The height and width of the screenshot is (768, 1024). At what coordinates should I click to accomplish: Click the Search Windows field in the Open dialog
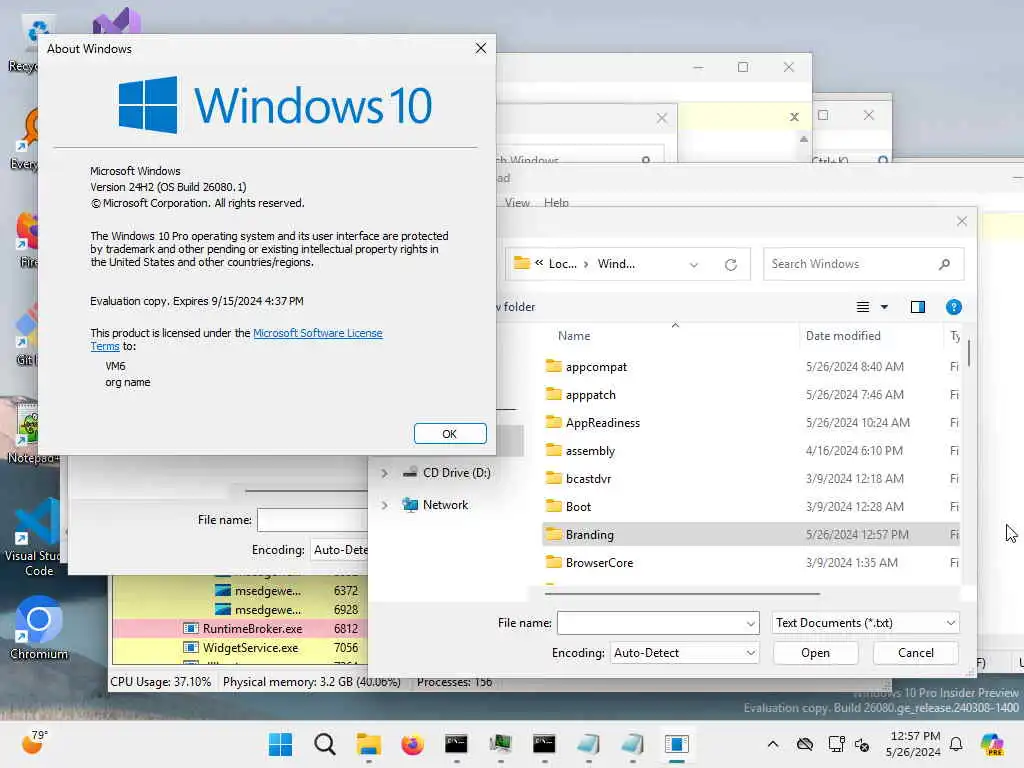(863, 264)
